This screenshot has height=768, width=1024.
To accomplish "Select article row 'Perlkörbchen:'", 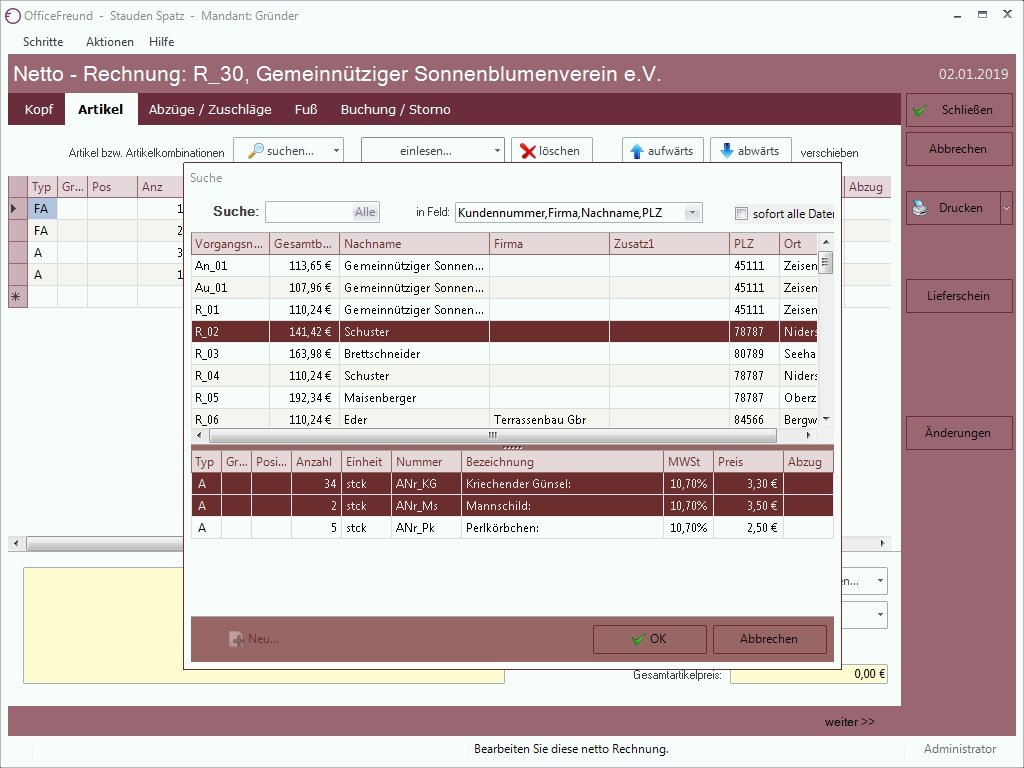I will point(512,528).
